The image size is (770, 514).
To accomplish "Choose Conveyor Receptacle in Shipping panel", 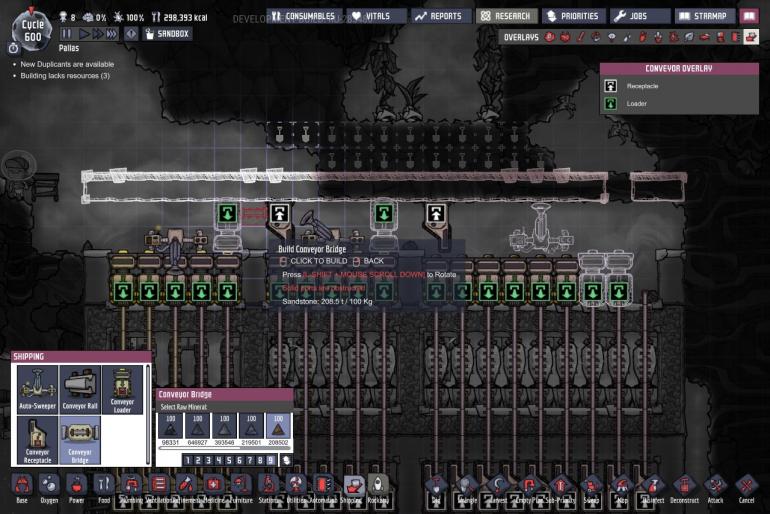I will pos(37,440).
